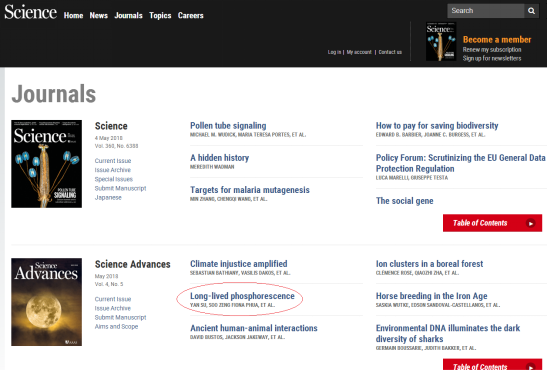547x377 pixels.
Task: Open the Science magazine cover thumbnail
Action: (46, 164)
